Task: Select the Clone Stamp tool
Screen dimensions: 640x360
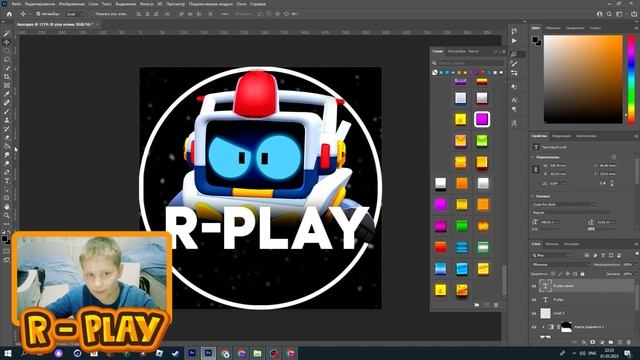Action: point(7,120)
